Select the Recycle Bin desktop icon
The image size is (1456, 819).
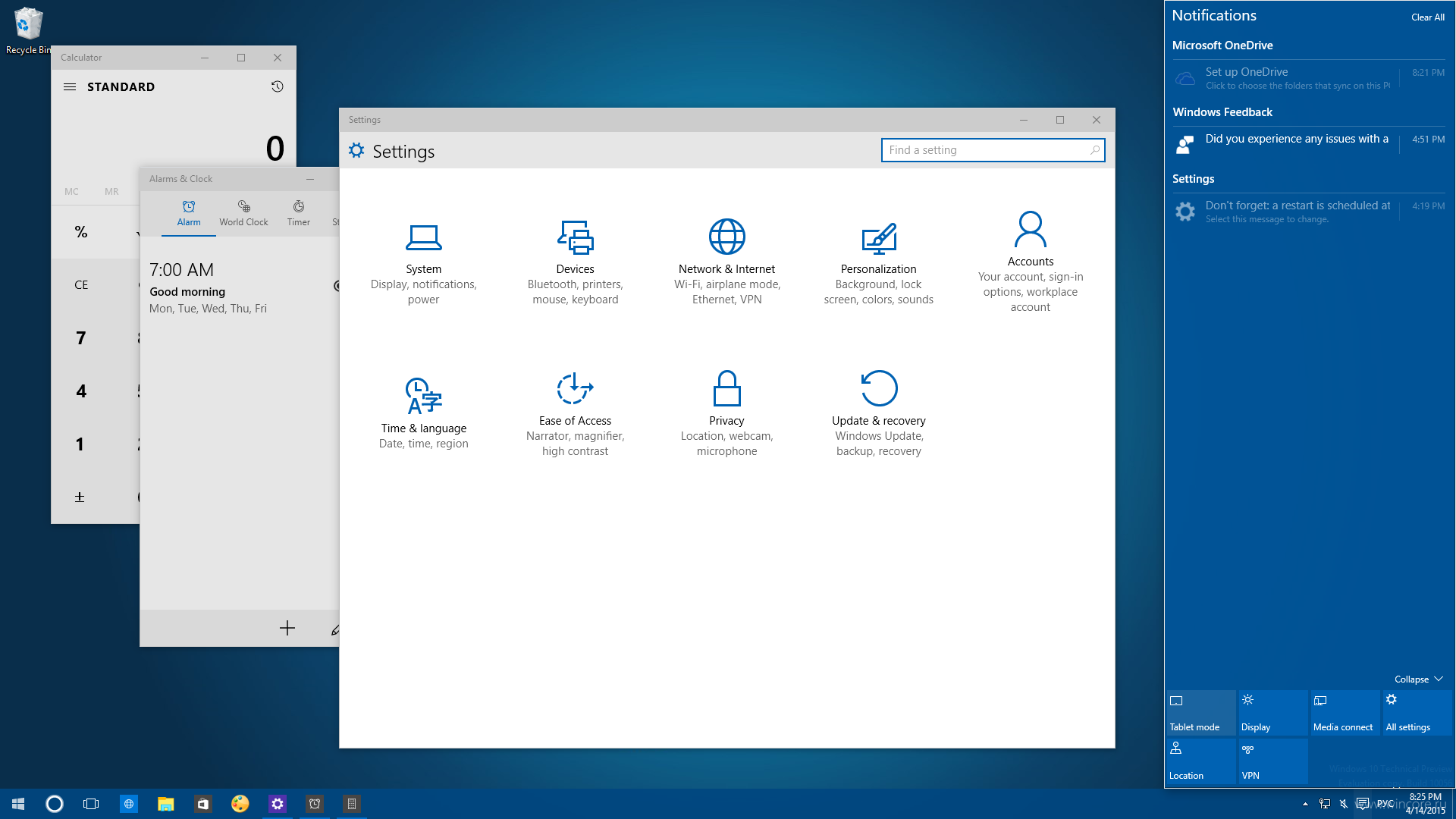[x=28, y=31]
